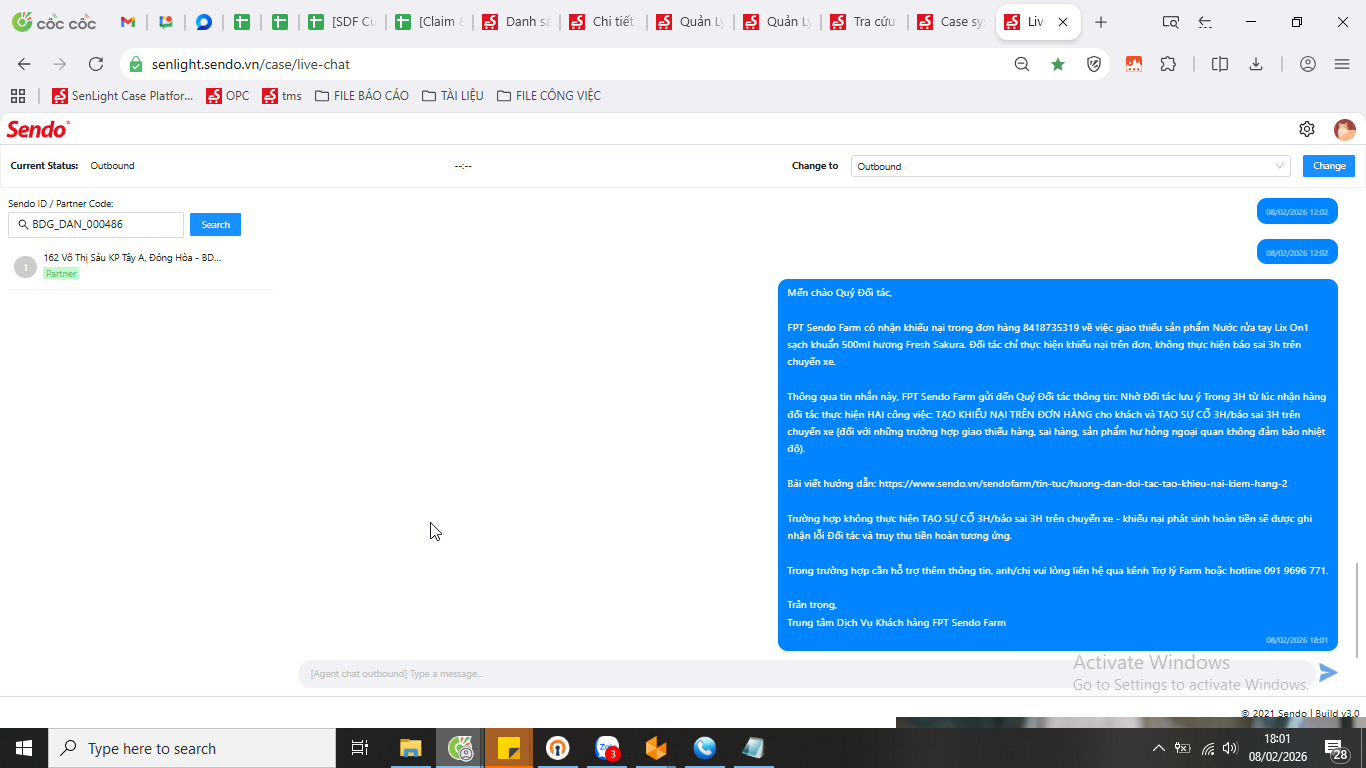Screen dimensions: 1366x768
Task: Bookmark page using the green star icon
Action: pyautogui.click(x=1058, y=64)
